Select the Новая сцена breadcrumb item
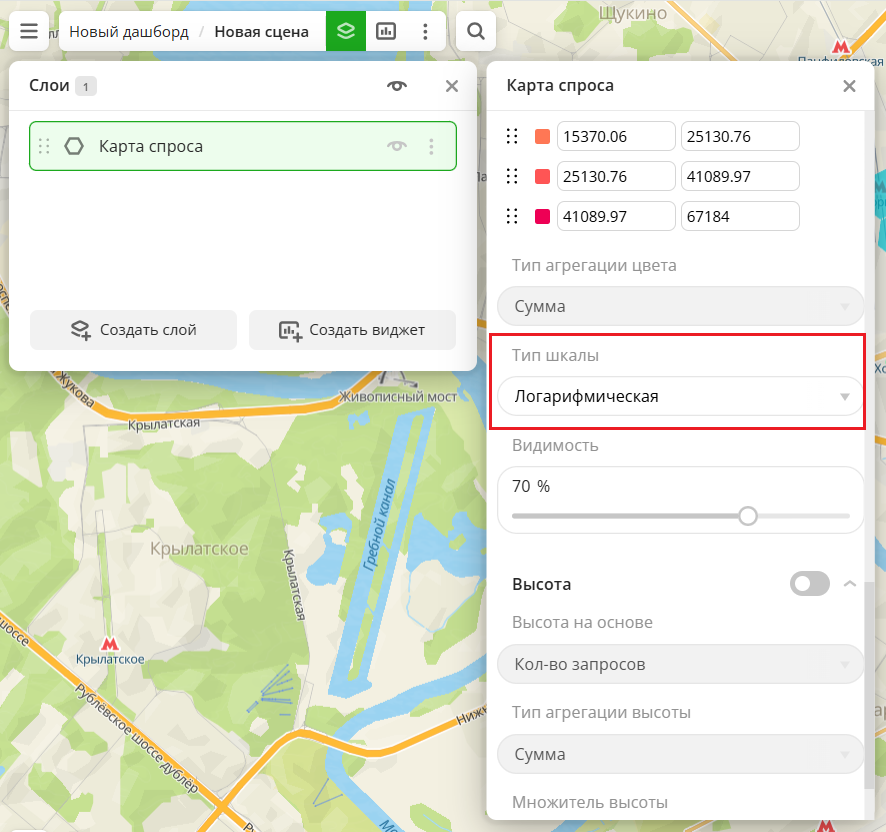The height and width of the screenshot is (832, 886). click(261, 32)
